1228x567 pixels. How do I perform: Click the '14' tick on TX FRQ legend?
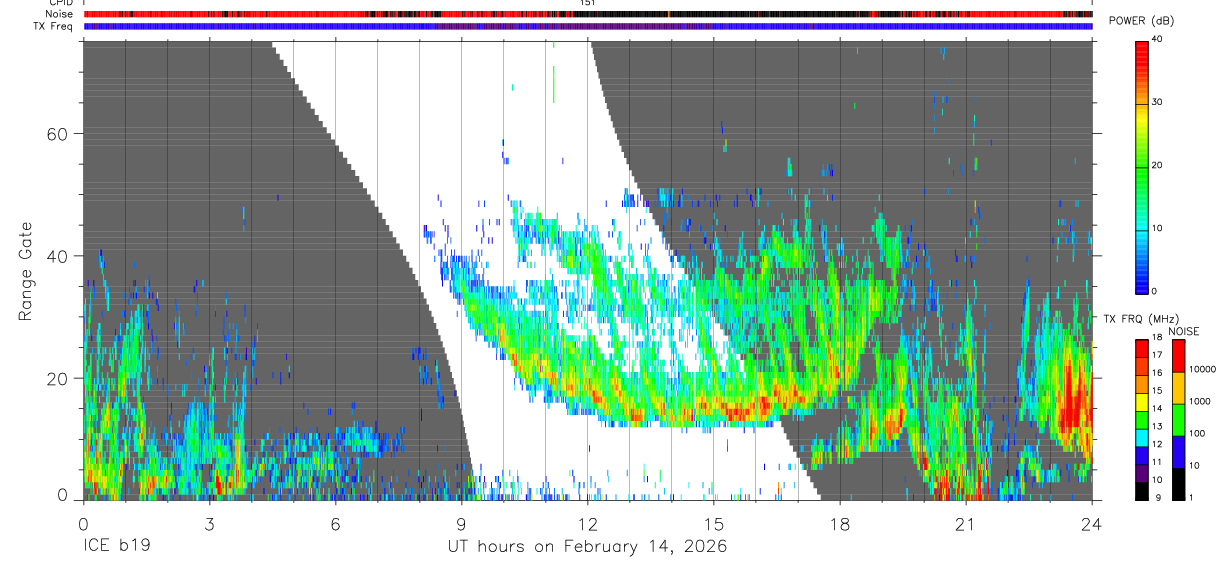[x=1157, y=408]
